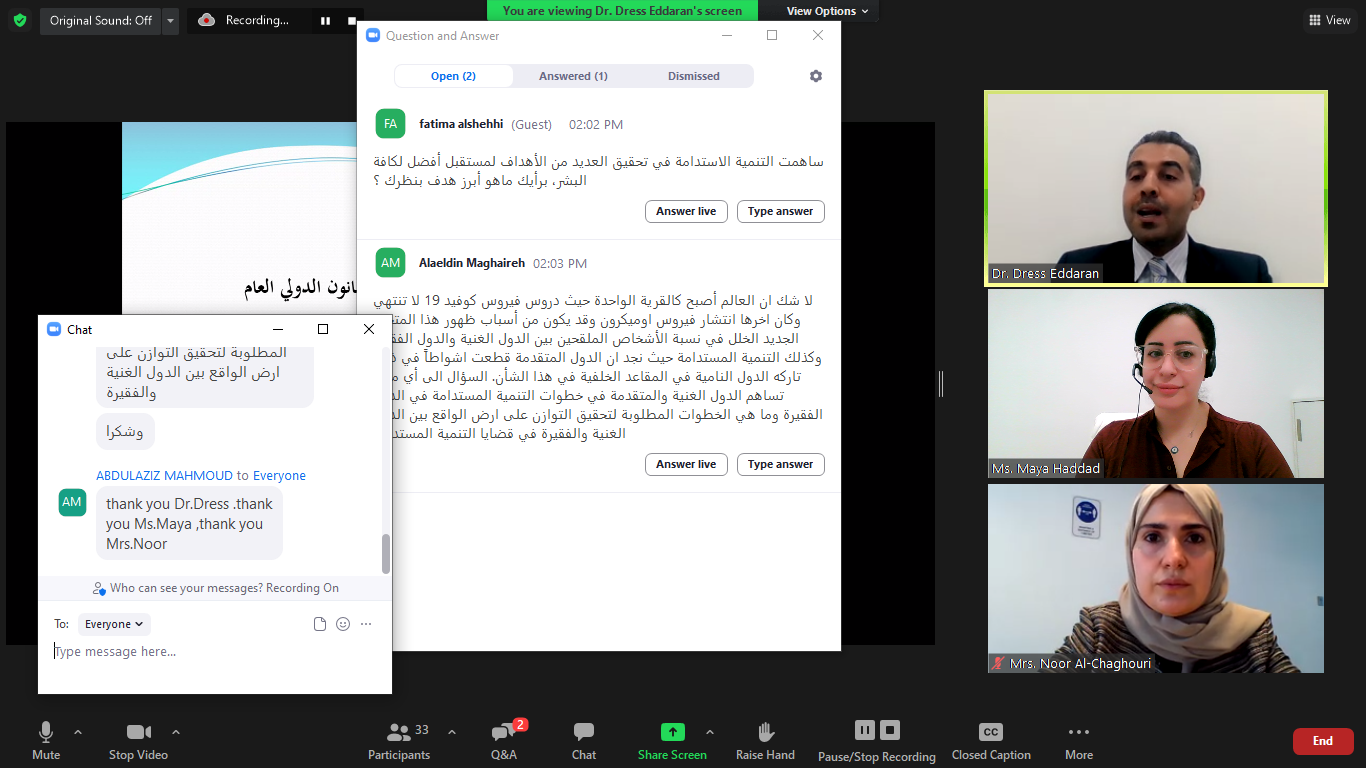1366x768 pixels.
Task: Open the emoji picker in chat
Action: 343,624
